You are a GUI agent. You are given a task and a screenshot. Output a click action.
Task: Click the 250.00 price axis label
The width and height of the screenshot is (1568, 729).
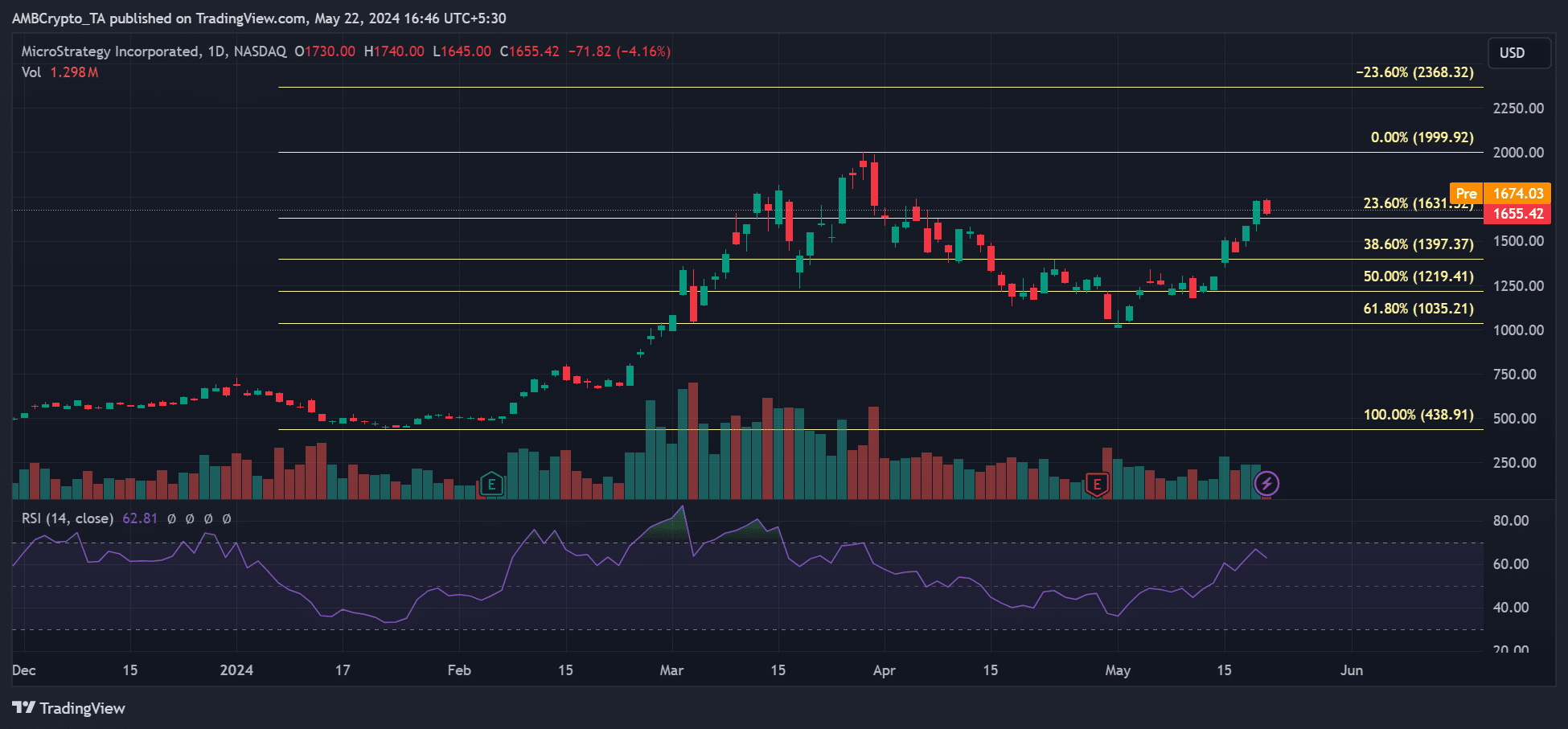1514,463
